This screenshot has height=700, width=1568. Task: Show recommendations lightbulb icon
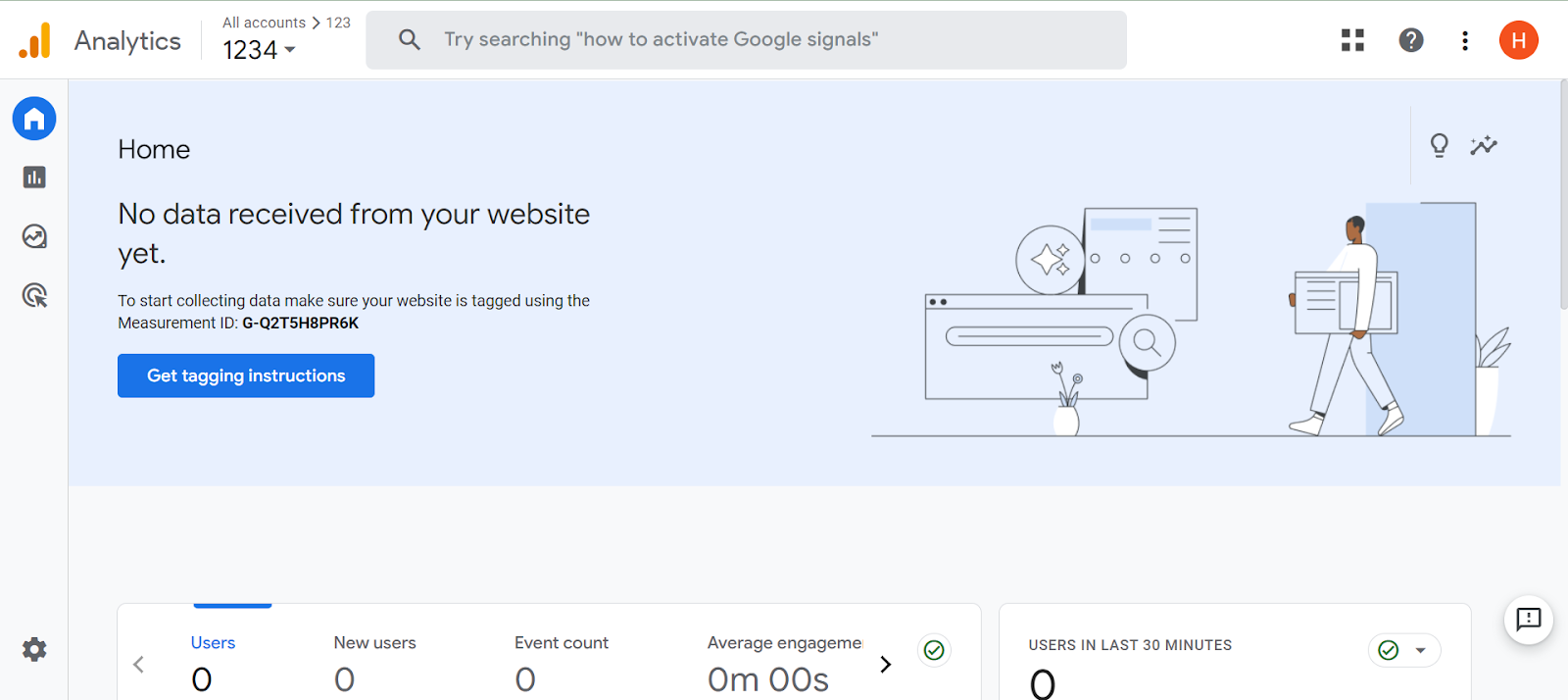click(1439, 146)
